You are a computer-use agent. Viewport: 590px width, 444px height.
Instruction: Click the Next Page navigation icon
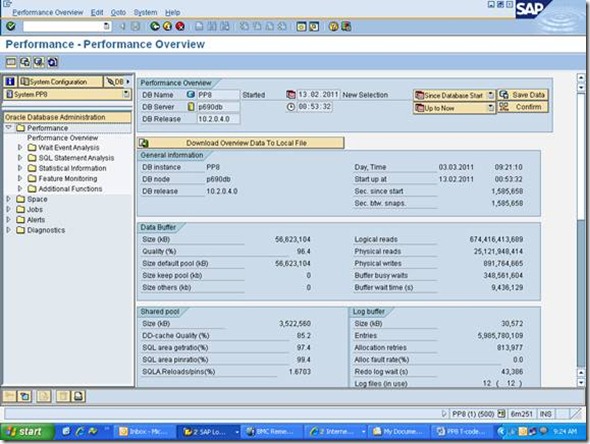point(269,26)
